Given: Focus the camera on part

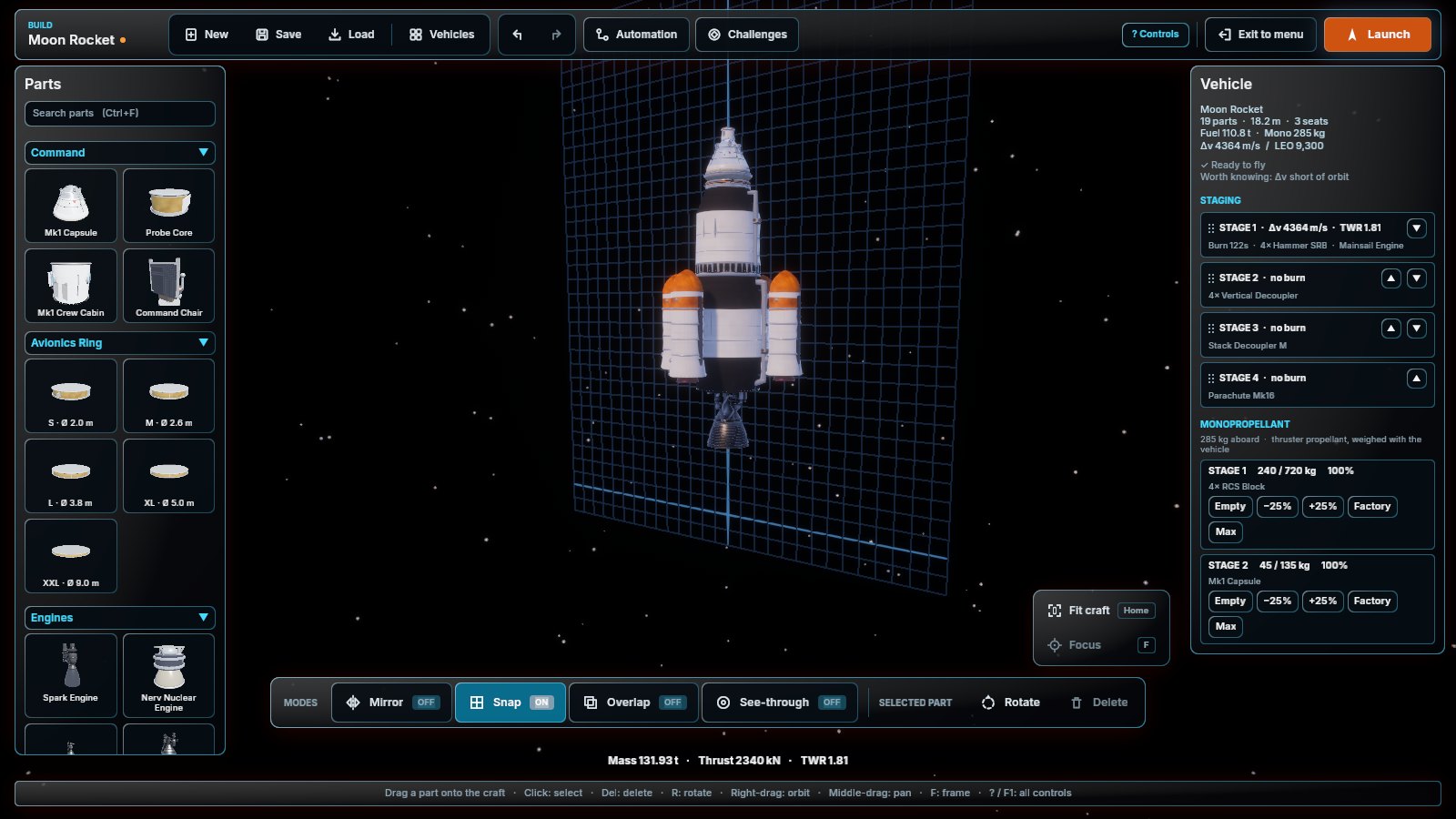Looking at the screenshot, I should point(1101,645).
